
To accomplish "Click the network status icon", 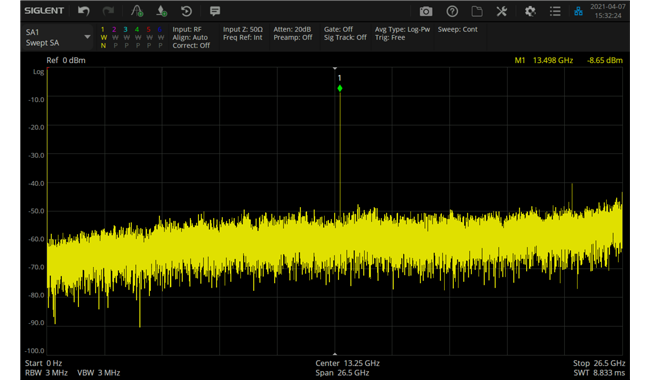I will click(x=578, y=12).
